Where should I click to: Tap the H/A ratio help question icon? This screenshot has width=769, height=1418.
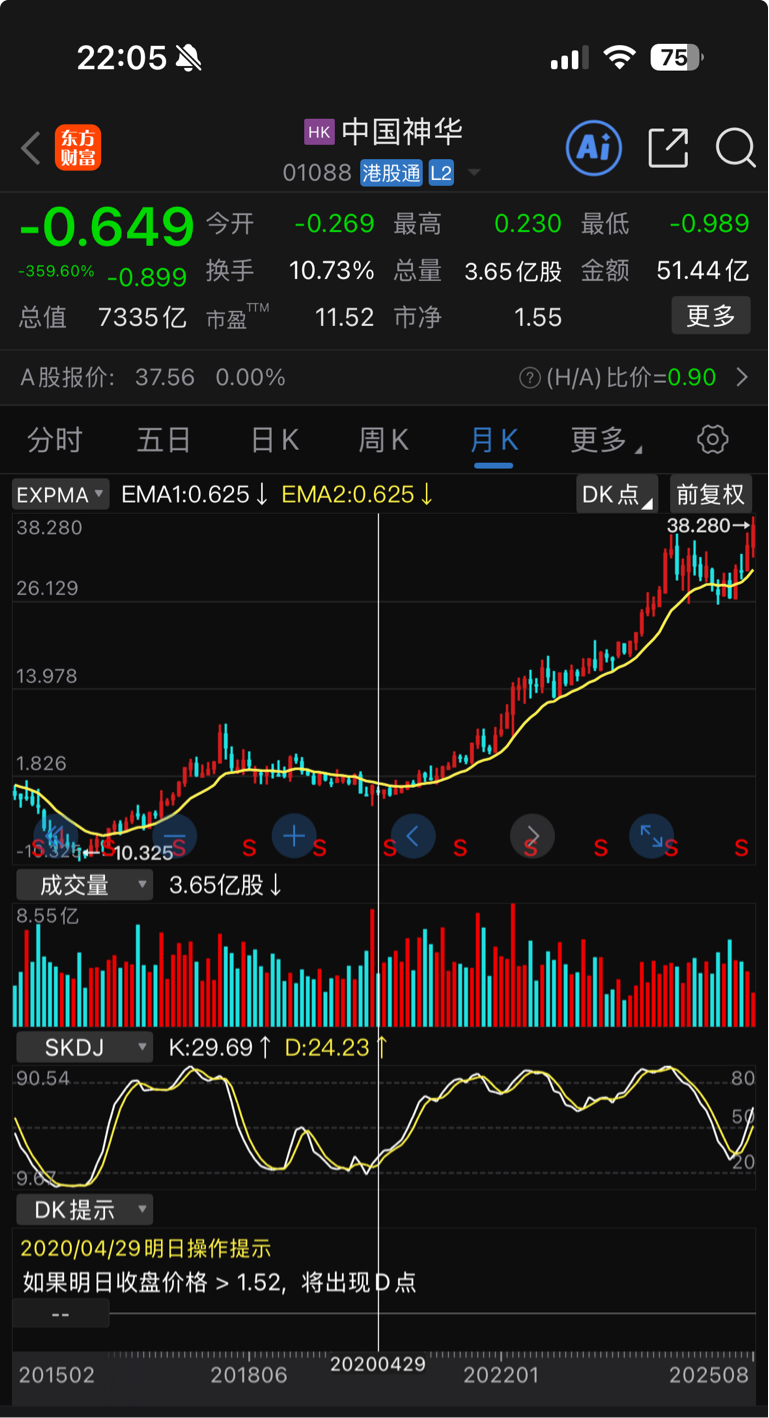point(530,378)
